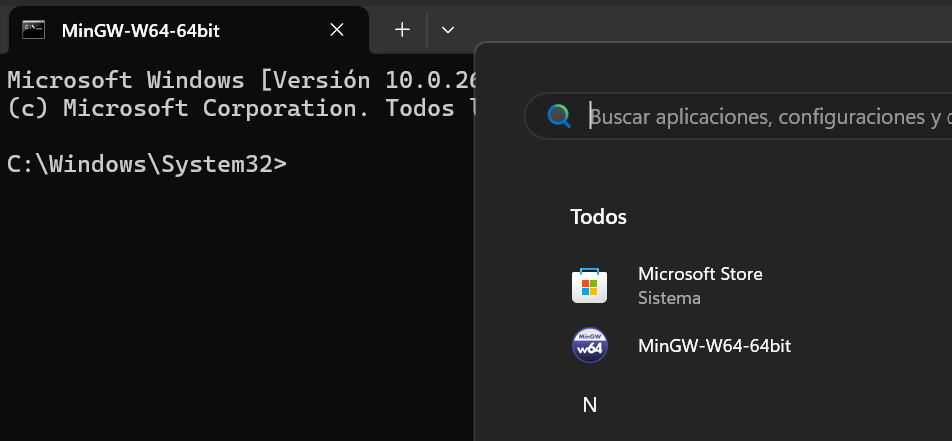Click the 'Todos' apps list heading

[598, 216]
